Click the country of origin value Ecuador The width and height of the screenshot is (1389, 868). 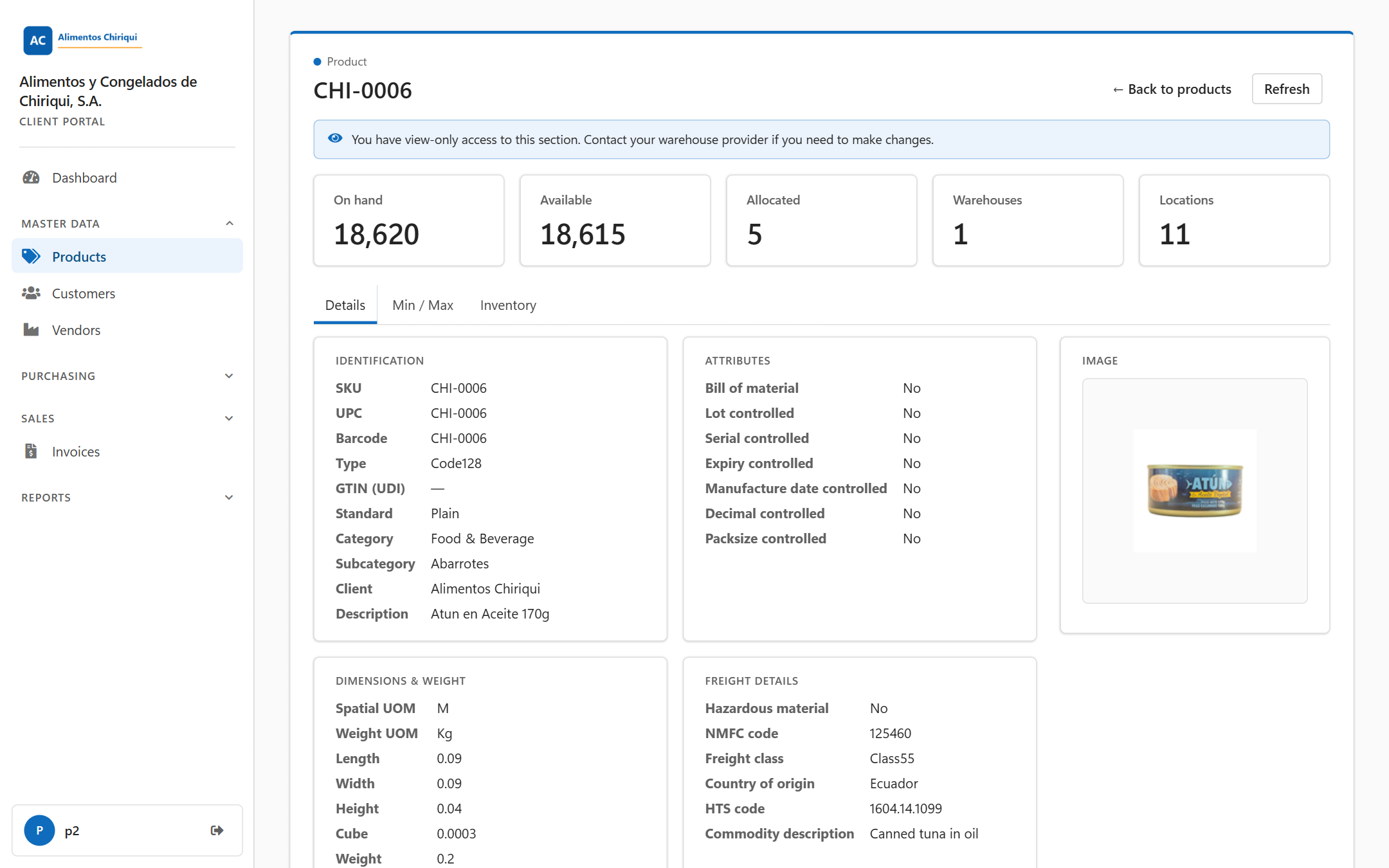tap(894, 784)
